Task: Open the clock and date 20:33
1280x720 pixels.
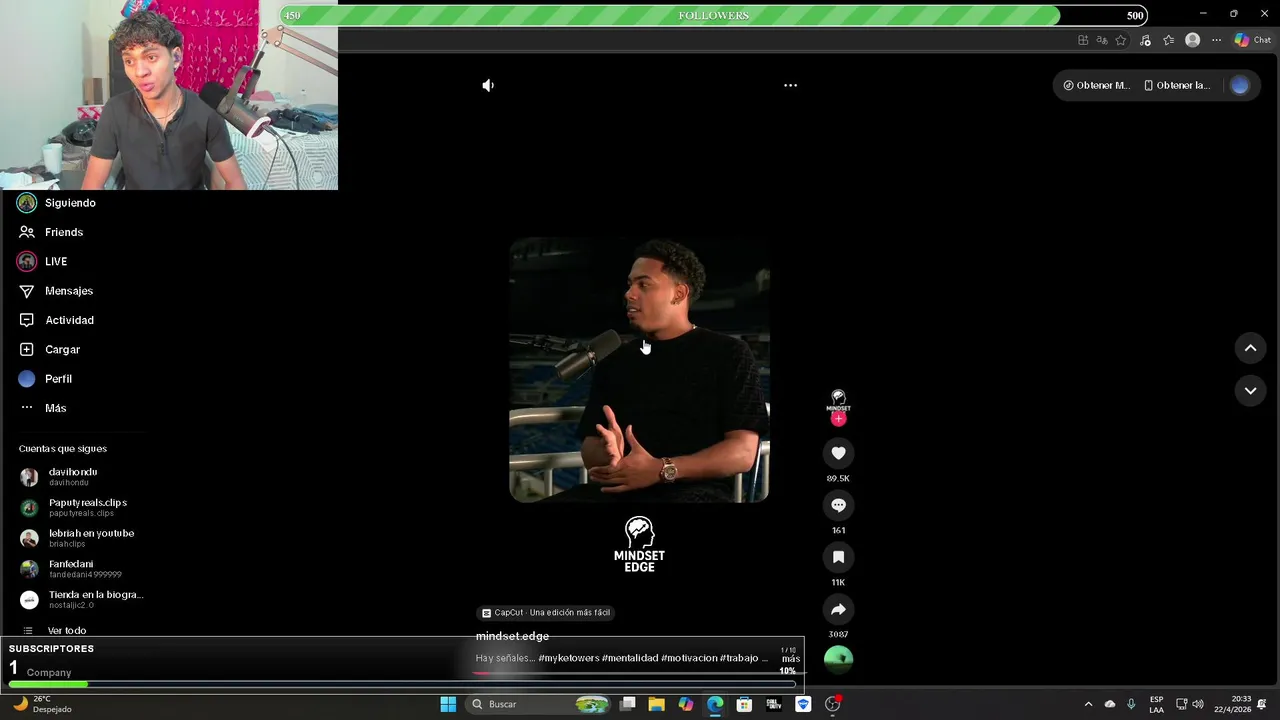Action: [x=1232, y=704]
